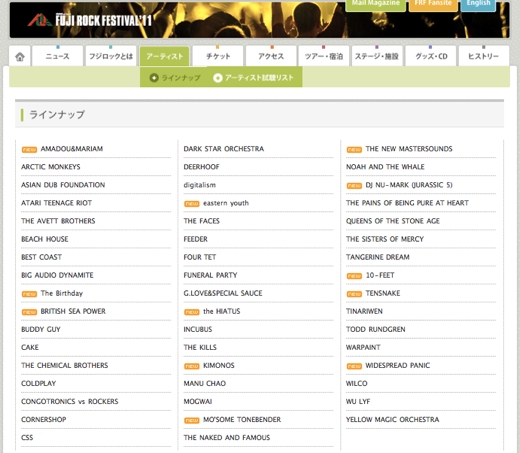Open THE CHEMICAL BROTHERS link
The height and width of the screenshot is (453, 520).
65,365
